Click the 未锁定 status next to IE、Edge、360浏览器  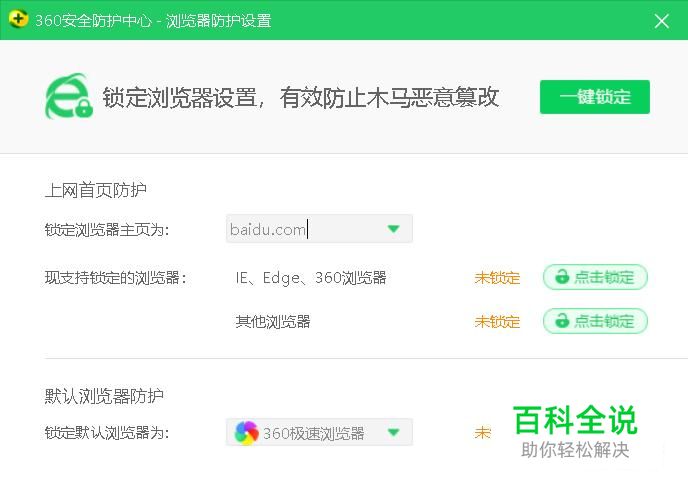click(x=497, y=278)
